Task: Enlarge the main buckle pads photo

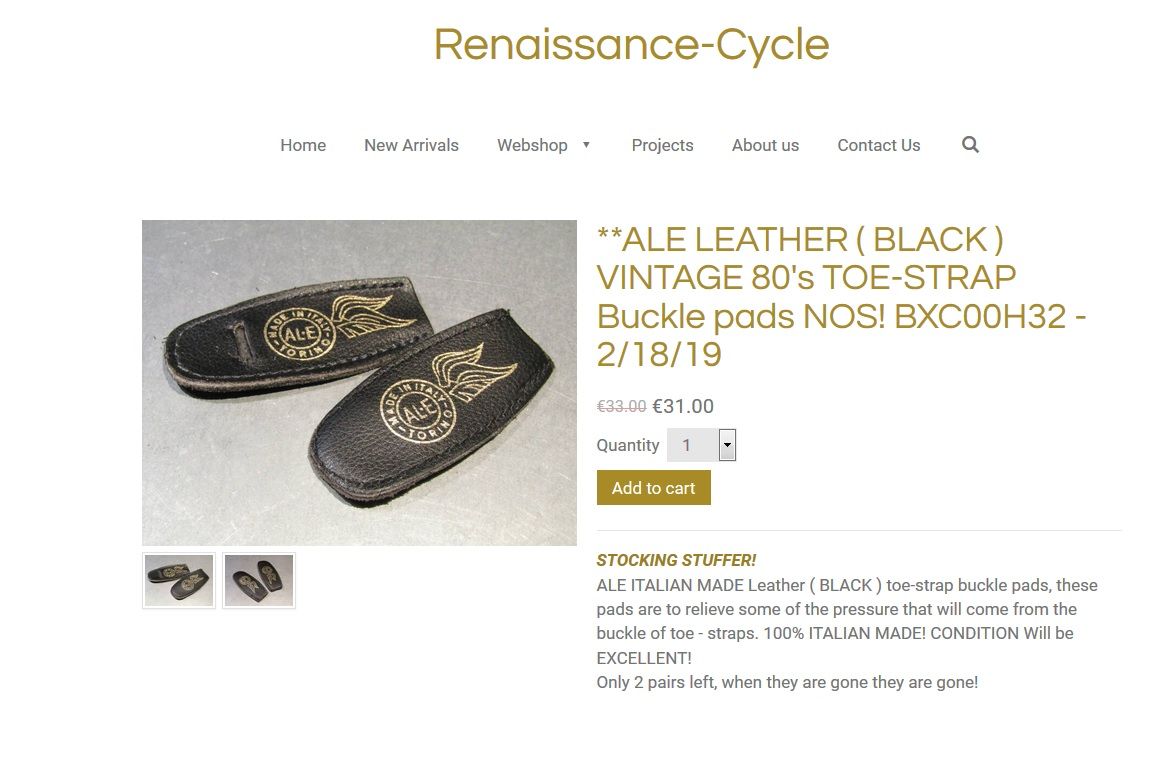Action: point(359,382)
